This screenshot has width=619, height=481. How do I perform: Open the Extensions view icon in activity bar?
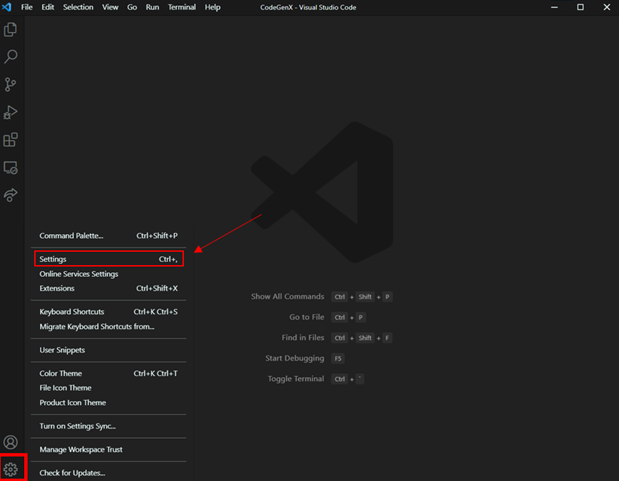coord(11,140)
